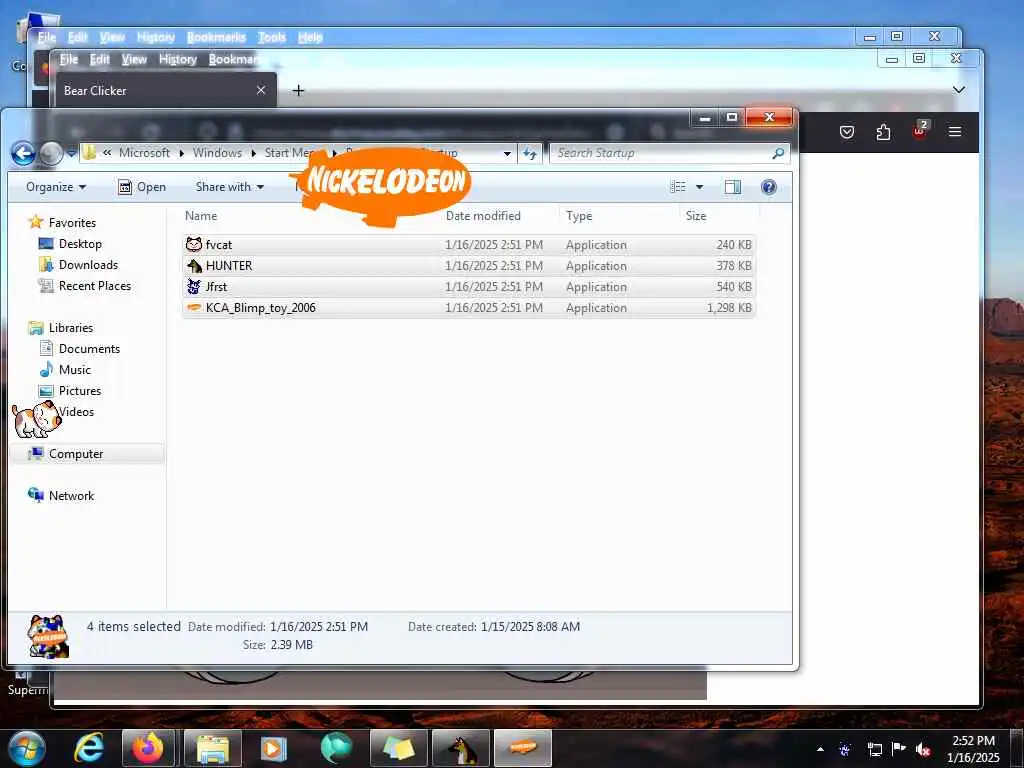Open the fvcat application file

[469, 245]
